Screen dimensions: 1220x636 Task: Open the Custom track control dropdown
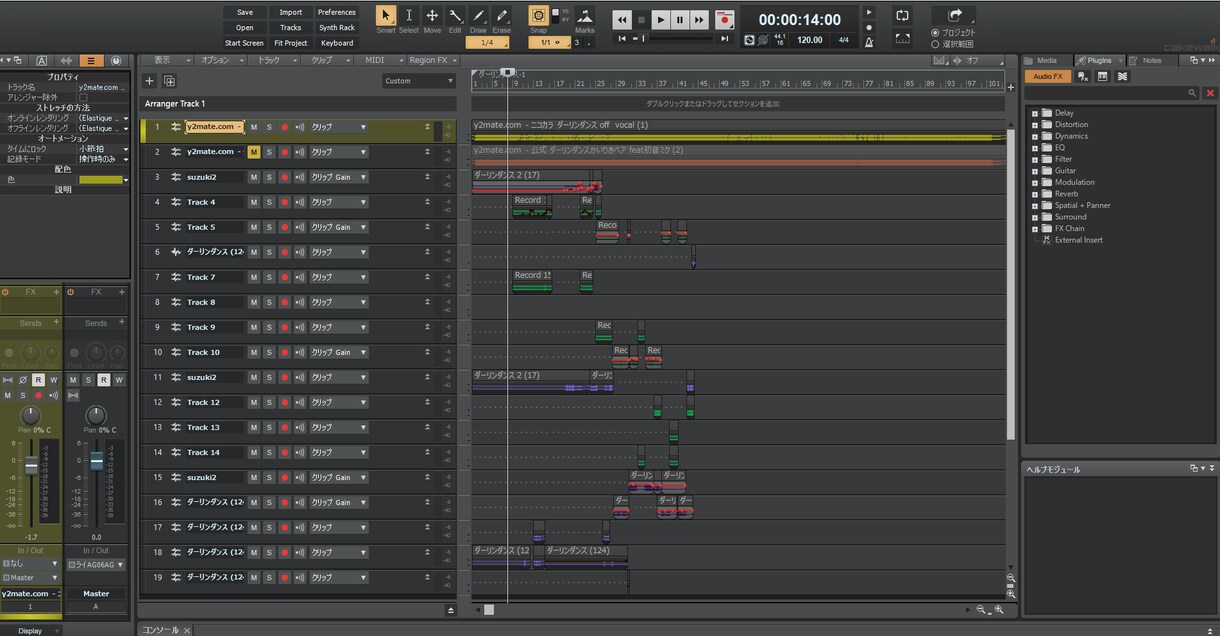pos(419,81)
